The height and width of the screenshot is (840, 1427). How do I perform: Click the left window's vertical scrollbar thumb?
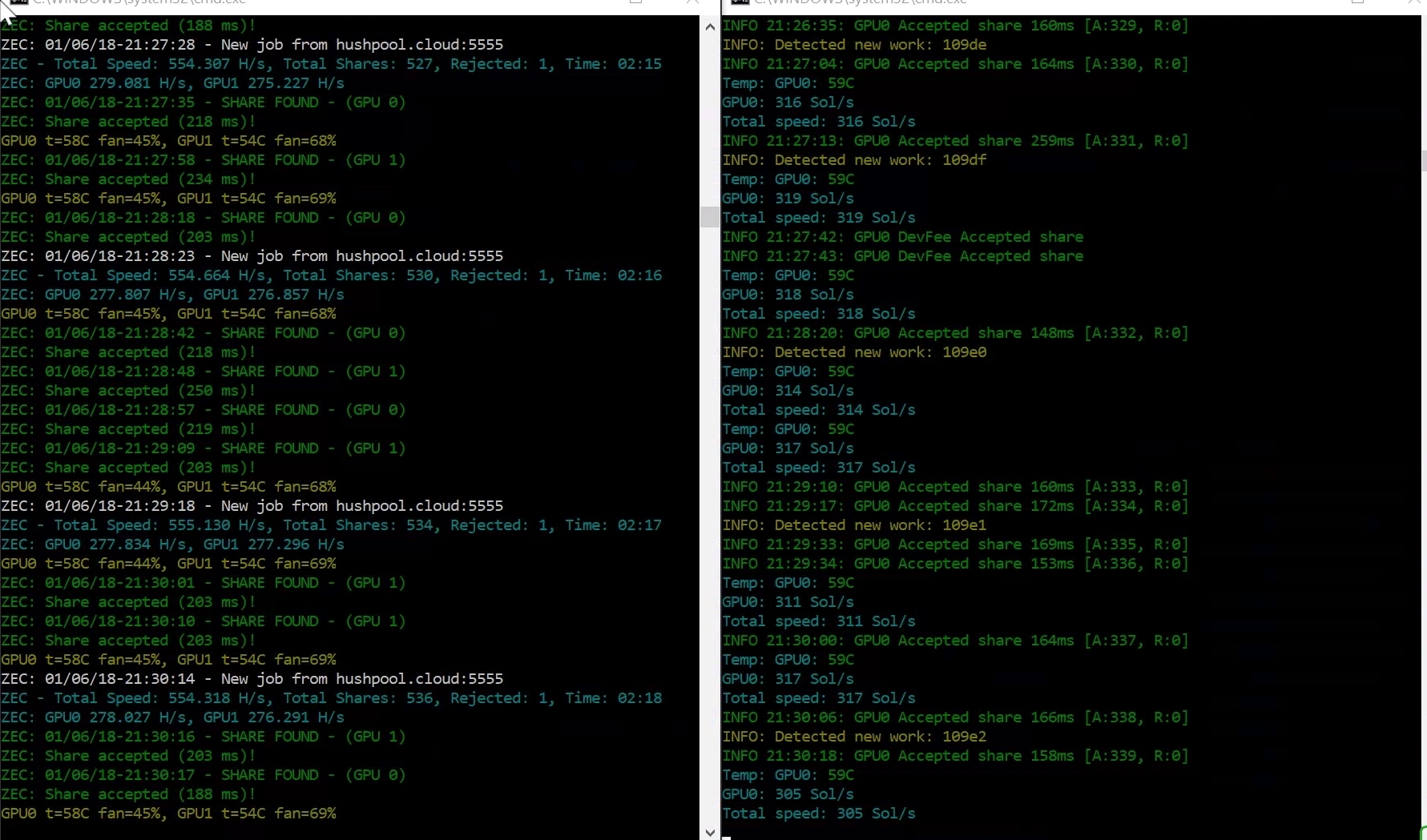pyautogui.click(x=710, y=216)
